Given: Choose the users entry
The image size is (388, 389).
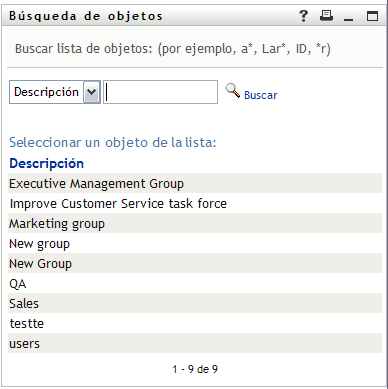Looking at the screenshot, I should click(x=195, y=343).
